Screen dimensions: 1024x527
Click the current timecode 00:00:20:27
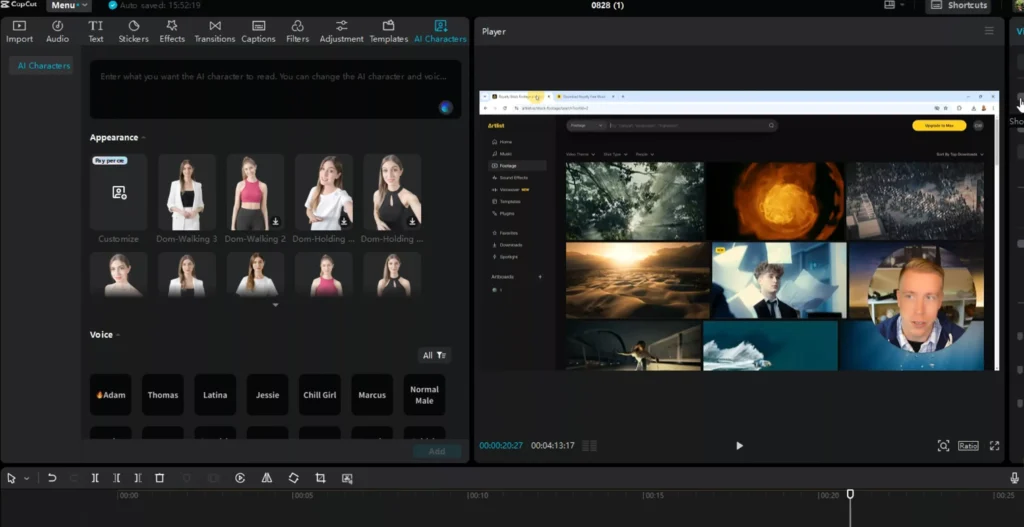(501, 445)
